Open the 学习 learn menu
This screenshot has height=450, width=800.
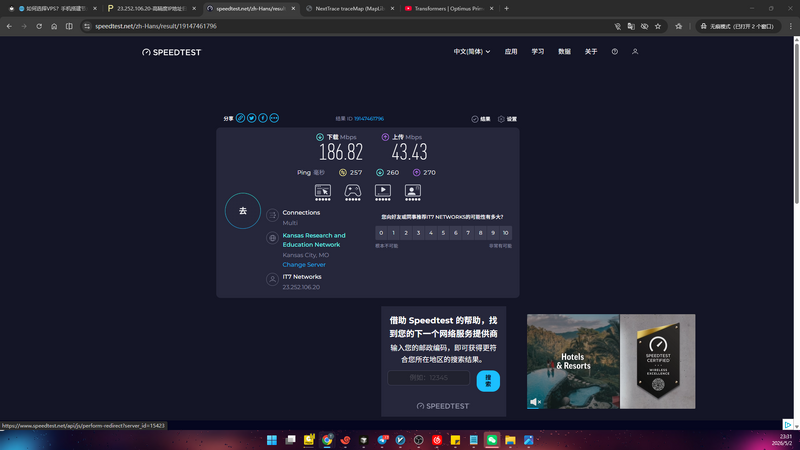click(x=538, y=52)
